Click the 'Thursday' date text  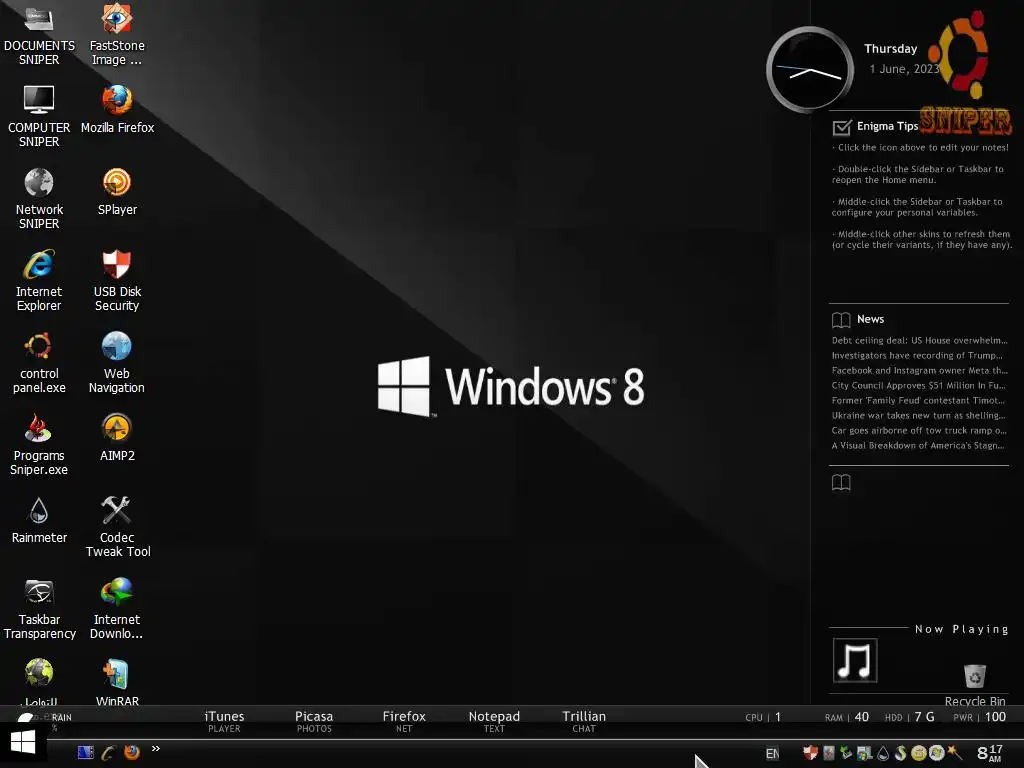coord(891,49)
